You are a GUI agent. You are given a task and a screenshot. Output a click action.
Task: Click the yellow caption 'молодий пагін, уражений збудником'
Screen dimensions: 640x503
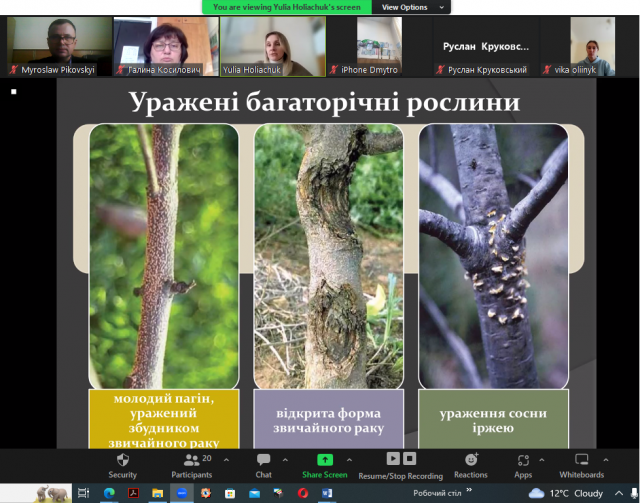pos(164,419)
